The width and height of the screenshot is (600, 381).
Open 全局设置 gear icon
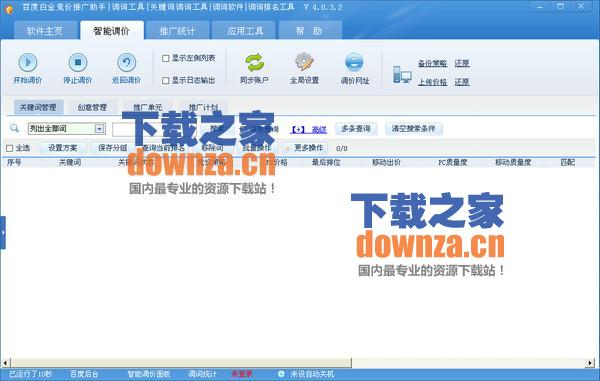tap(304, 62)
